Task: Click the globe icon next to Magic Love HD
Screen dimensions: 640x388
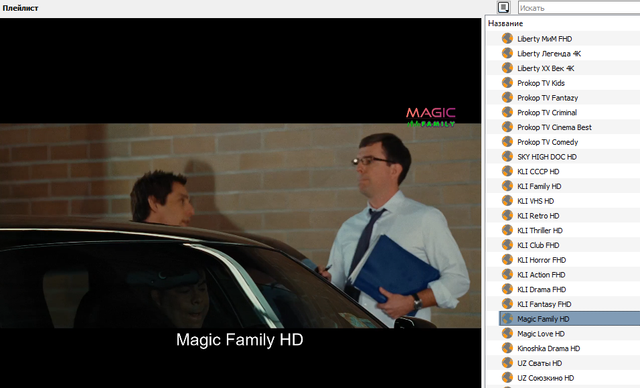Action: pos(507,333)
